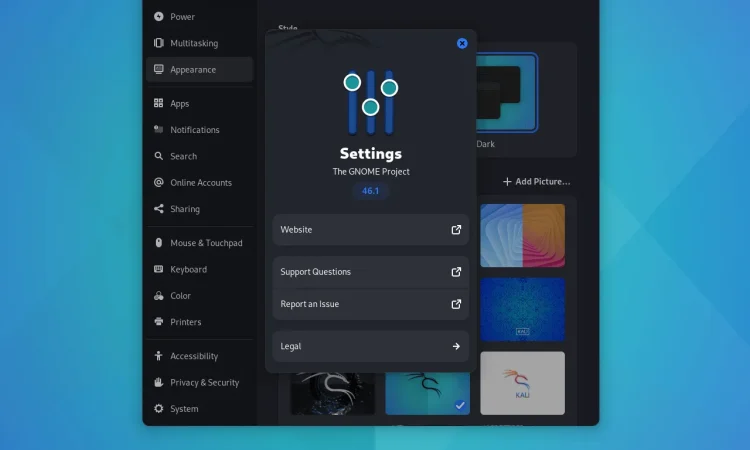This screenshot has width=750, height=450.
Task: Open the Apps settings panel
Action: point(199,103)
